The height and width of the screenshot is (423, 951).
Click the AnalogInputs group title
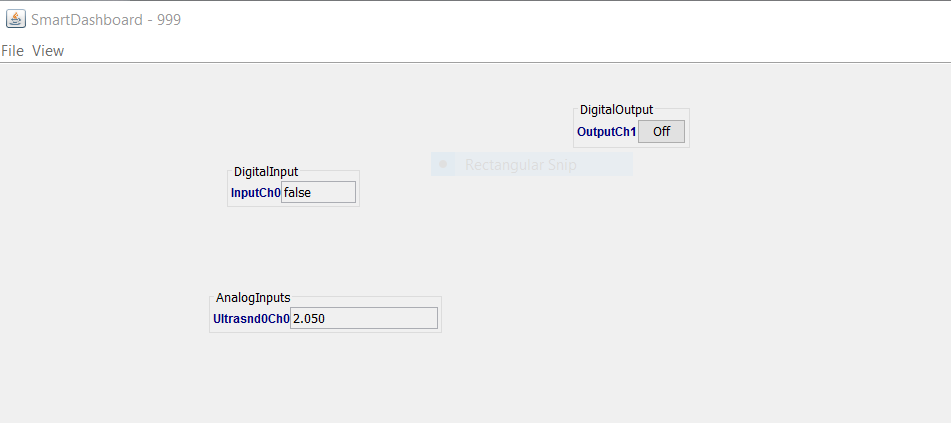coord(253,298)
